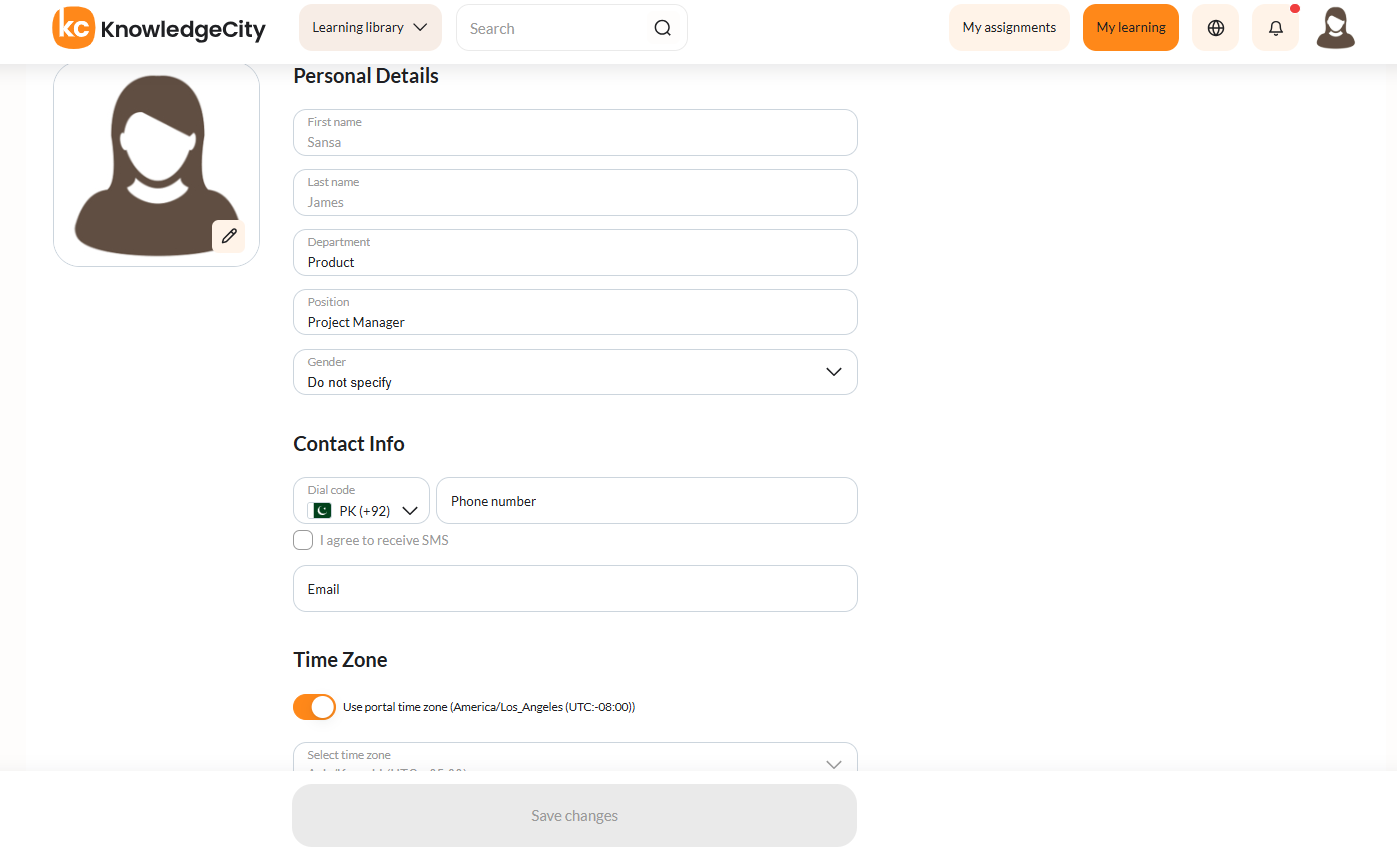Open My learning

click(1131, 28)
